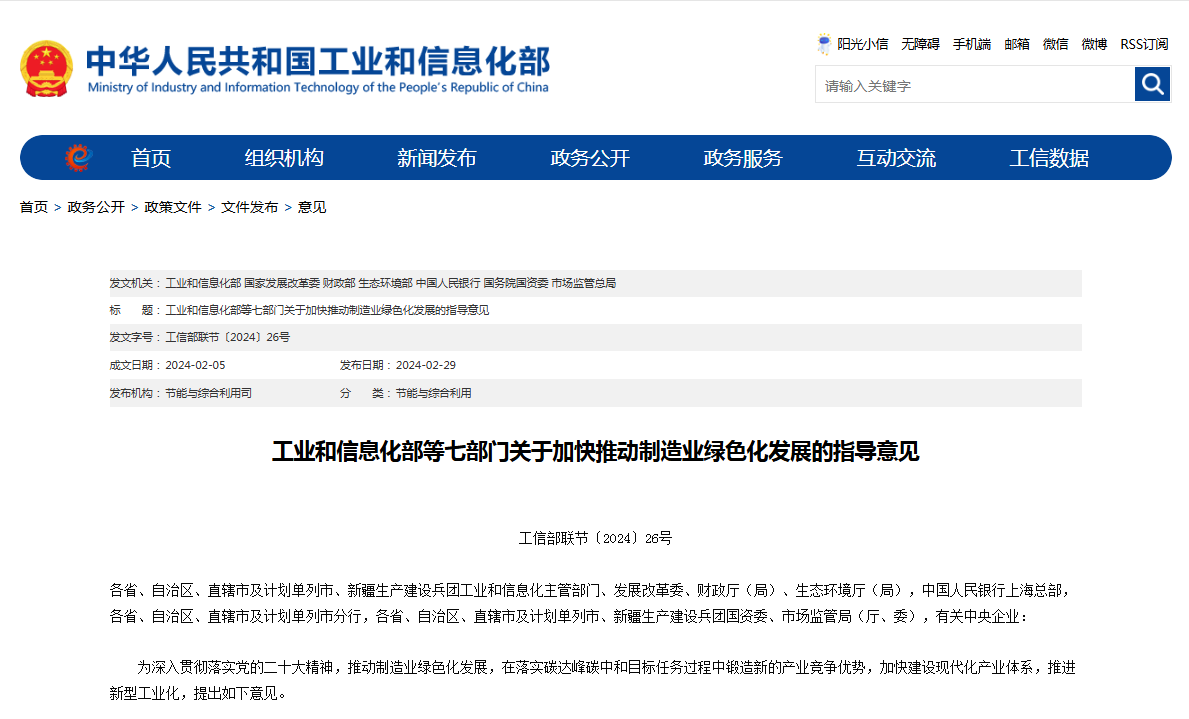Click the 无障碍 accessibility link
Image resolution: width=1189 pixels, height=719 pixels.
point(920,44)
